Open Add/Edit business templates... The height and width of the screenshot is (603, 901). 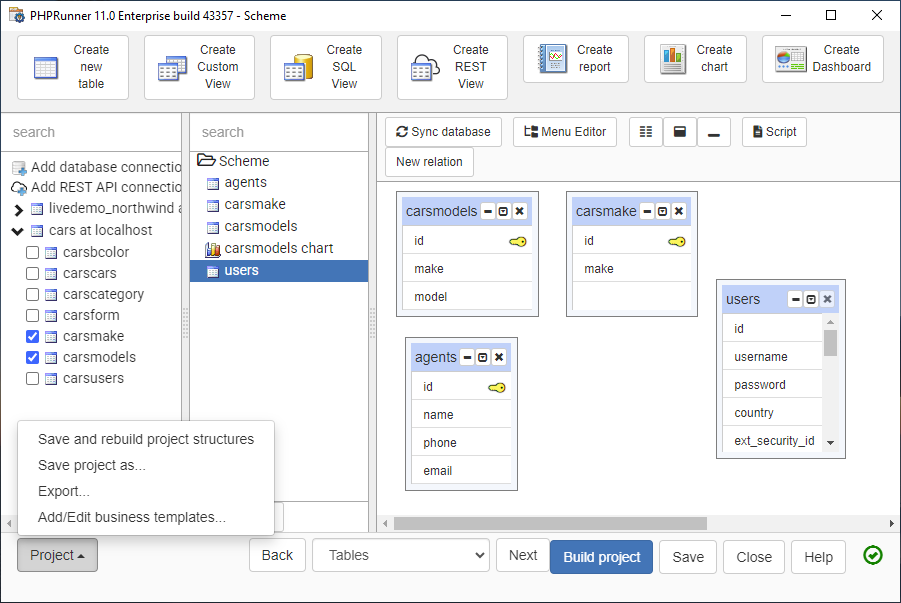click(132, 517)
